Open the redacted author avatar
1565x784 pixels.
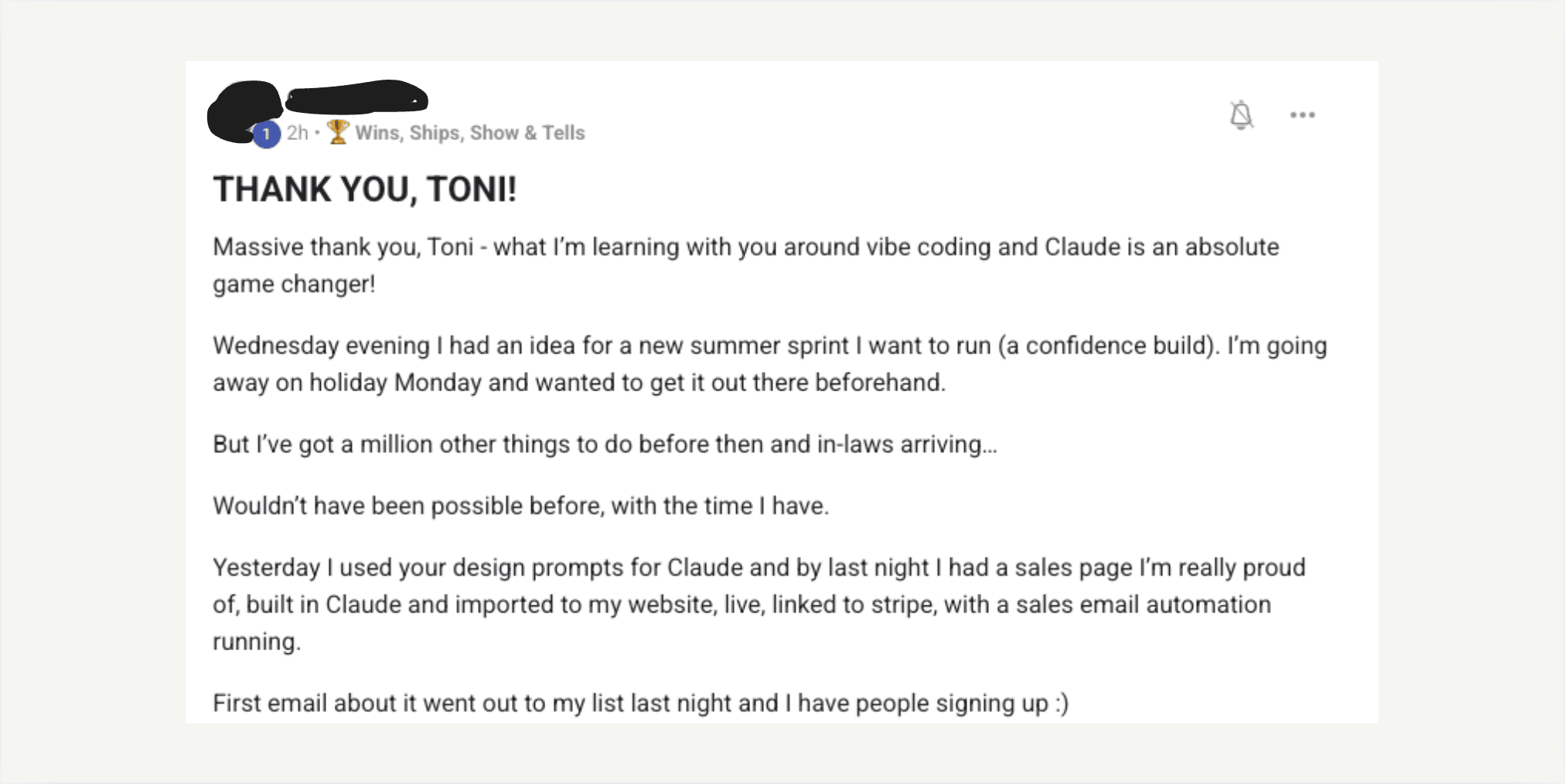coord(244,111)
